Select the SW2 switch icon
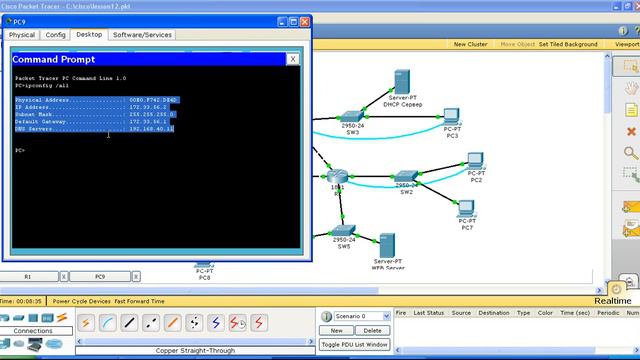This screenshot has width=640, height=360. pos(406,176)
